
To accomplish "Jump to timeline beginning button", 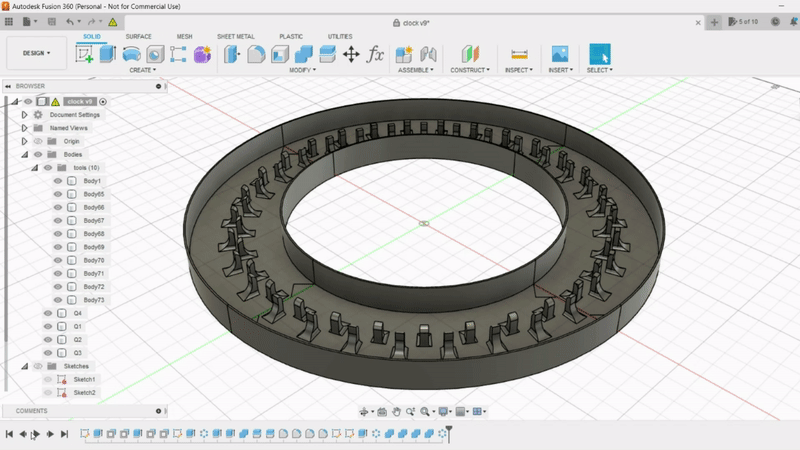I will pos(9,434).
